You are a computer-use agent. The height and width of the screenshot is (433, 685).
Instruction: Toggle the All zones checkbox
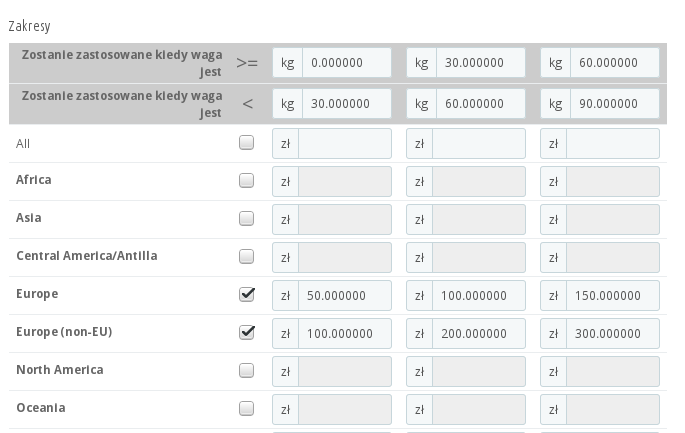pos(246,143)
